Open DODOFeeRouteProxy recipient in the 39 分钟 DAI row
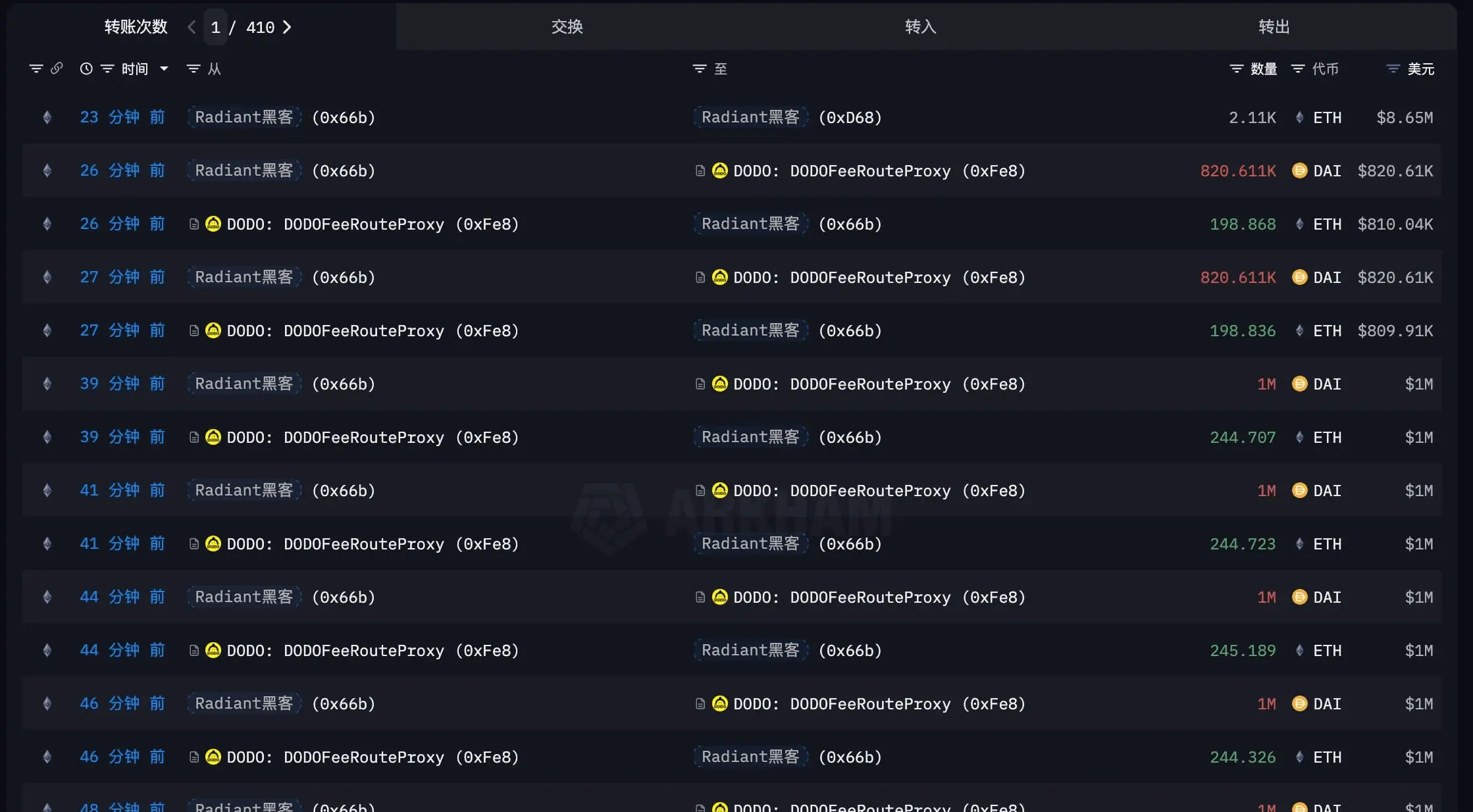The width and height of the screenshot is (1473, 812). tap(879, 384)
